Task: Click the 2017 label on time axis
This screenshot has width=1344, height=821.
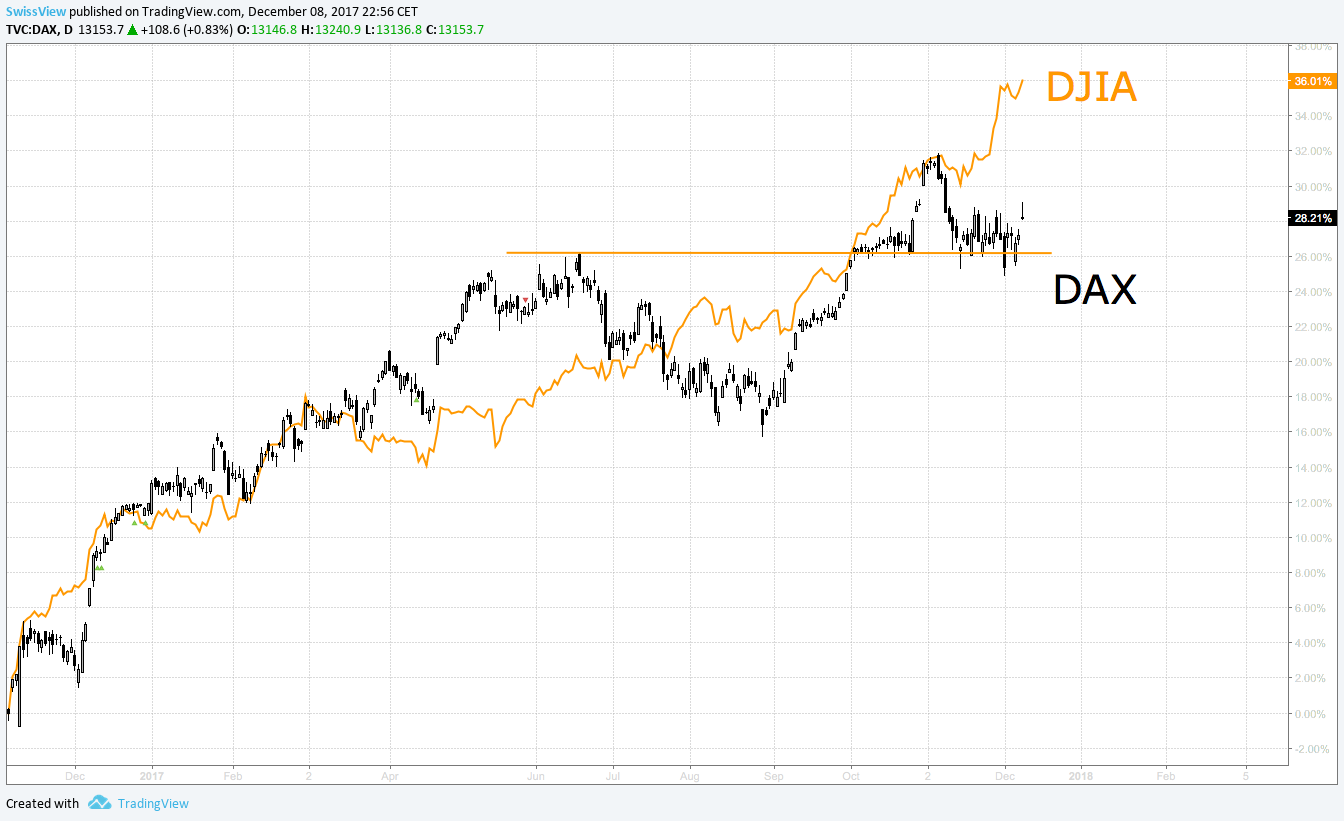Action: click(152, 775)
